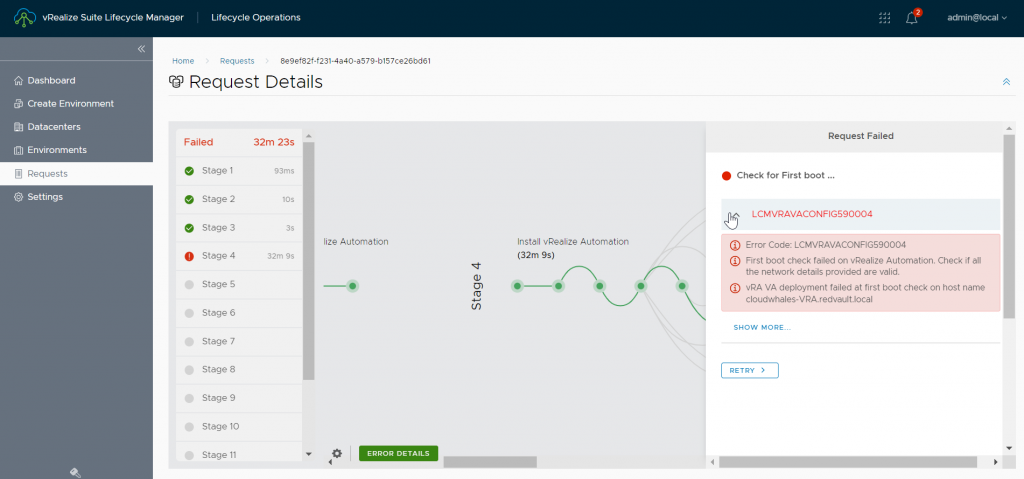Click the Create Environment icon

18,103
